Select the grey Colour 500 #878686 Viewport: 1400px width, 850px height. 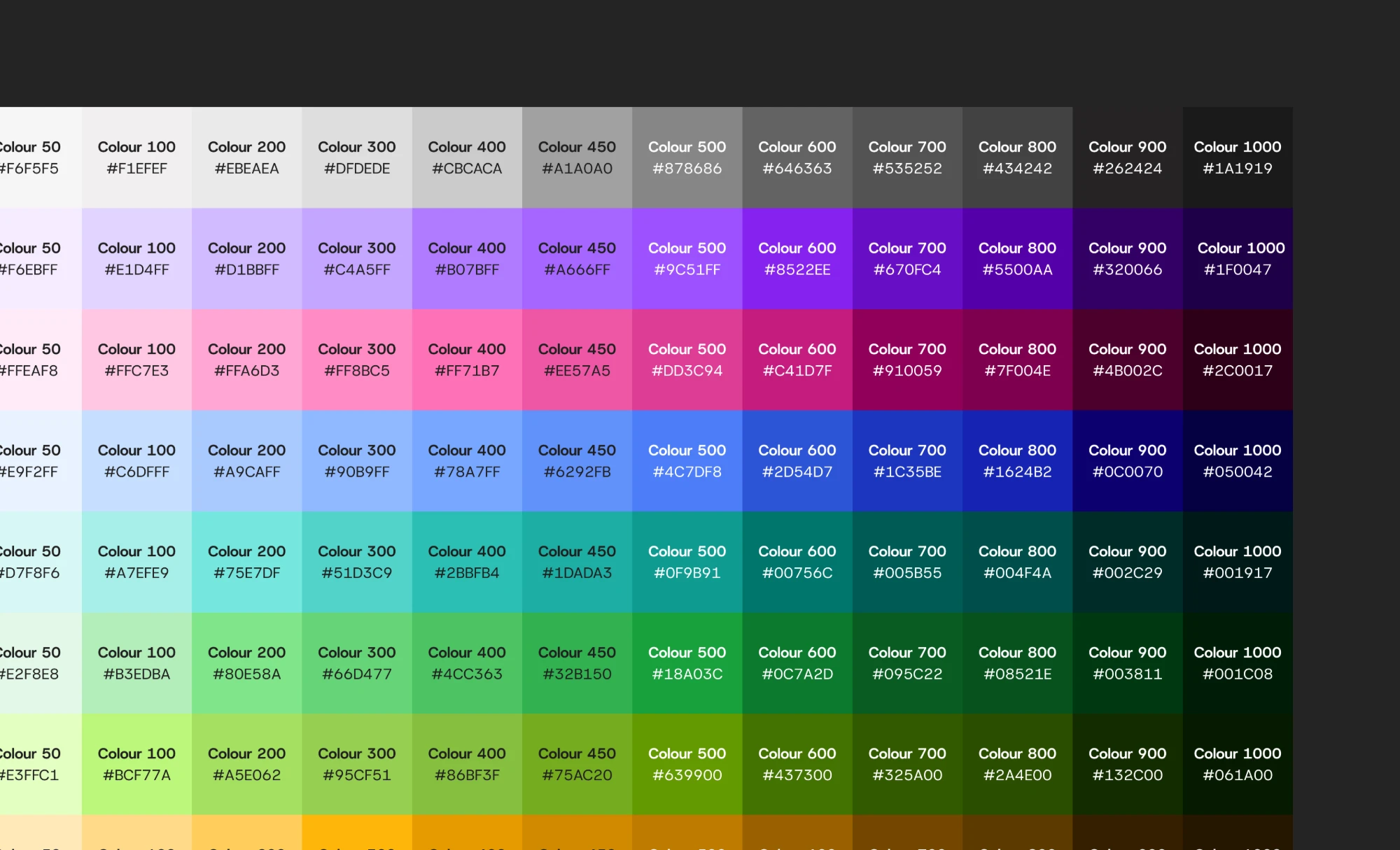[687, 157]
